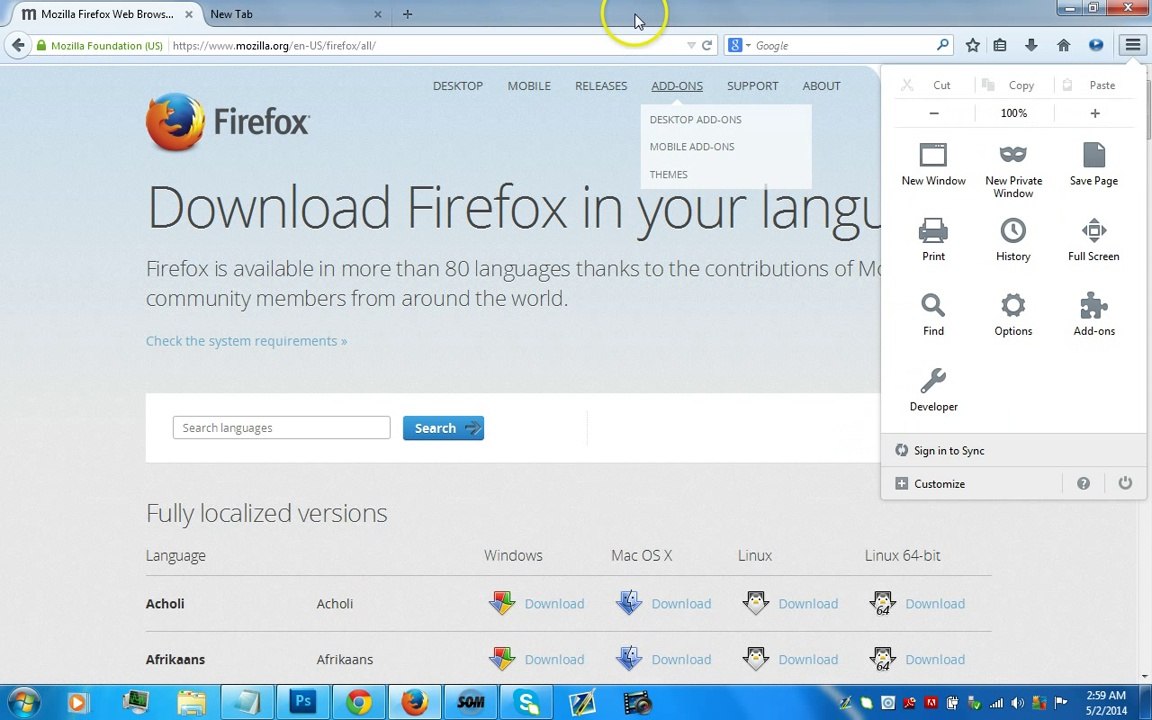Choose DESKTOP ADD-ONS from submenu
1152x720 pixels.
[696, 119]
